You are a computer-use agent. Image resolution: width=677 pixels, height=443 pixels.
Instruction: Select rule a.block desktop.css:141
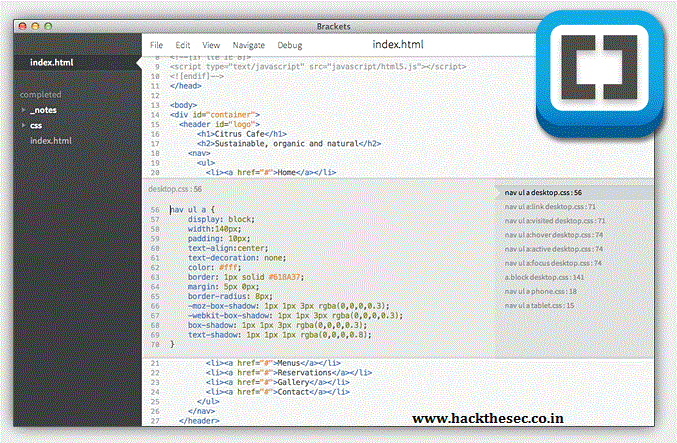[x=544, y=277]
